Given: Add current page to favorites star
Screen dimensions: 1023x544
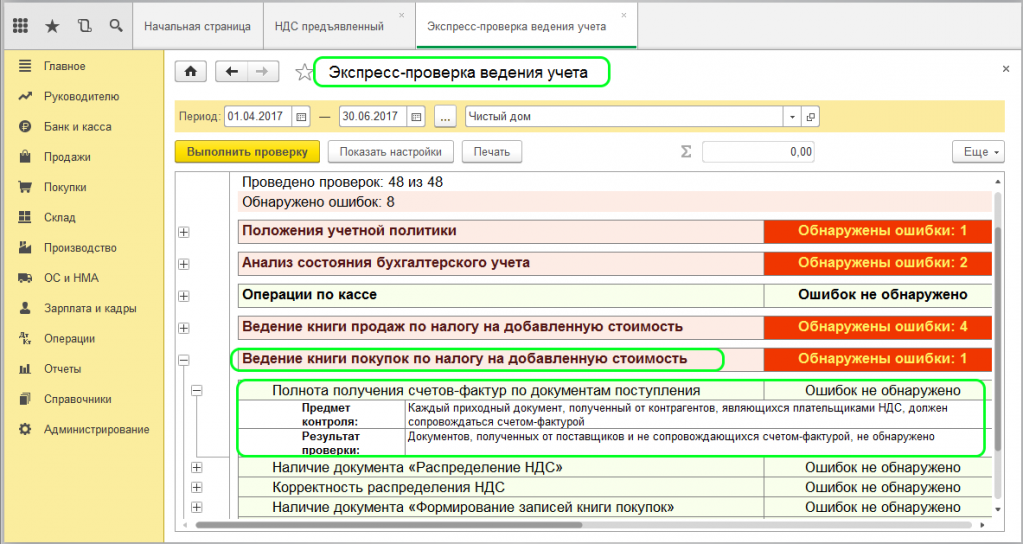Looking at the screenshot, I should (x=303, y=72).
